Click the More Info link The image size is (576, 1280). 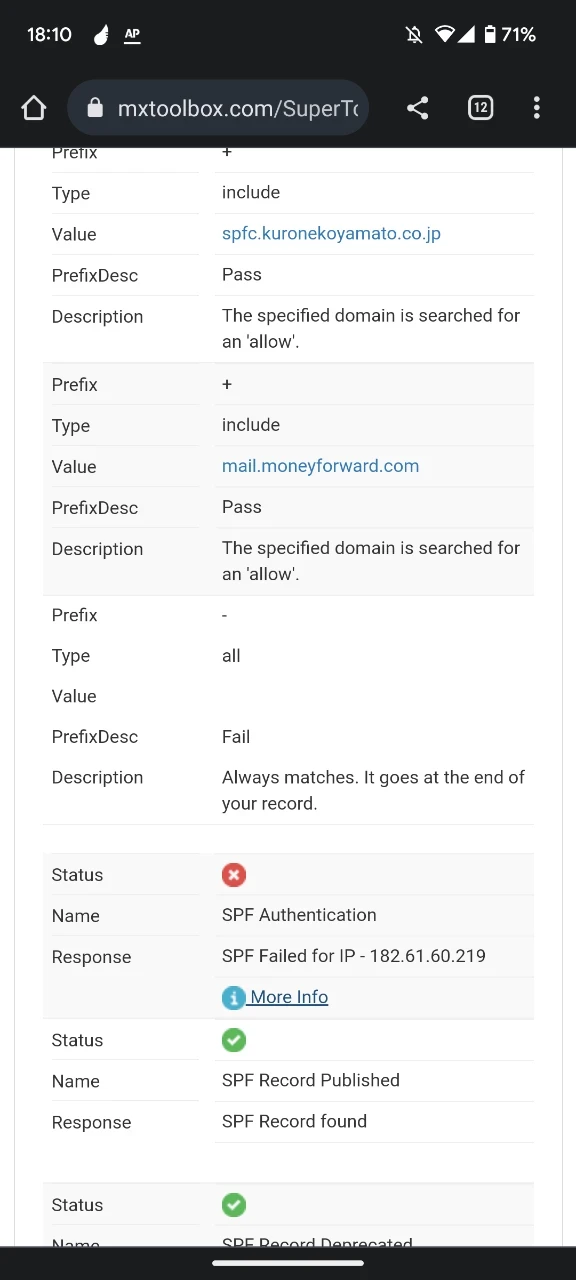coord(289,997)
